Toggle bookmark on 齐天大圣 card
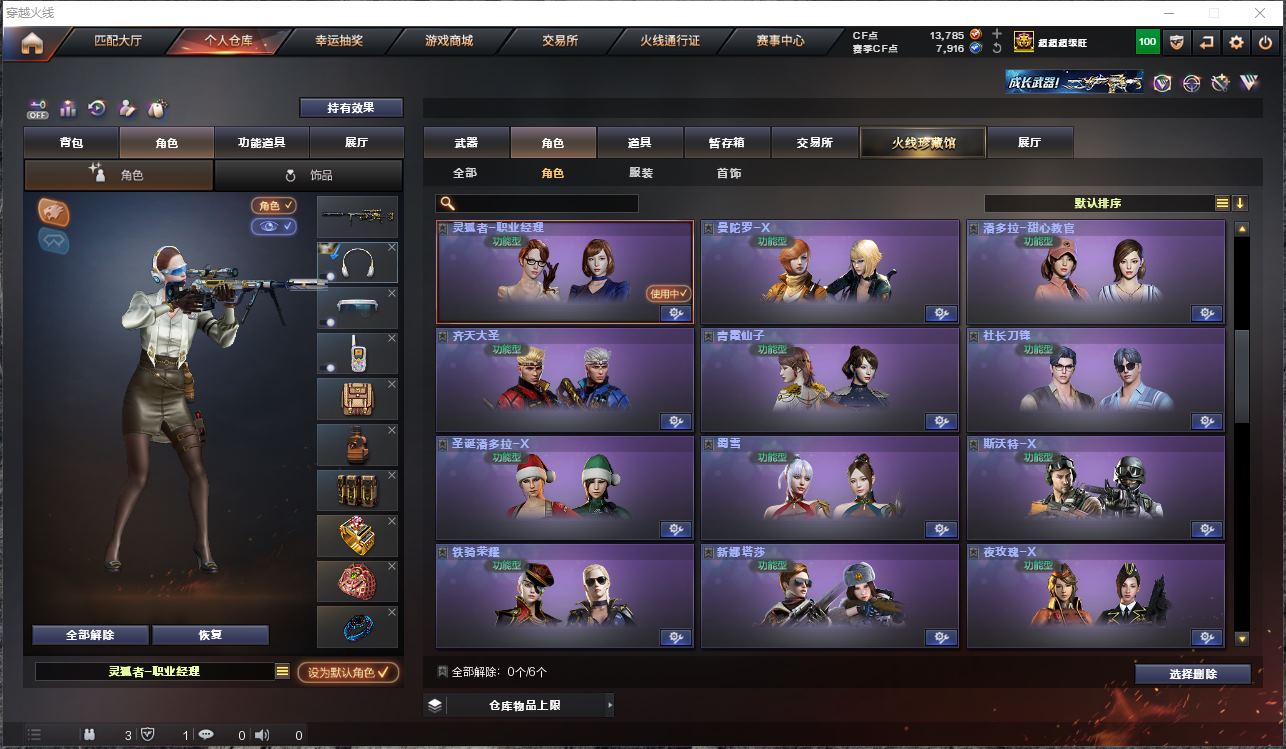1286x749 pixels. point(443,336)
